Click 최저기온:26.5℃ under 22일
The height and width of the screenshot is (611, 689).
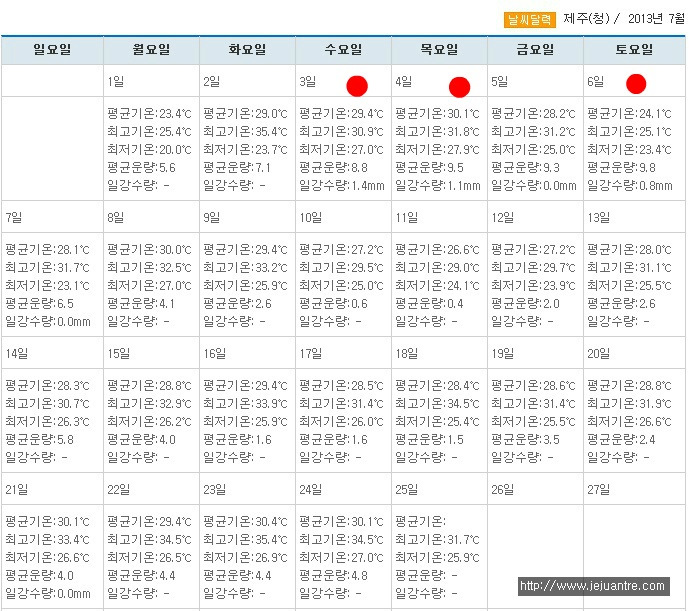point(149,557)
